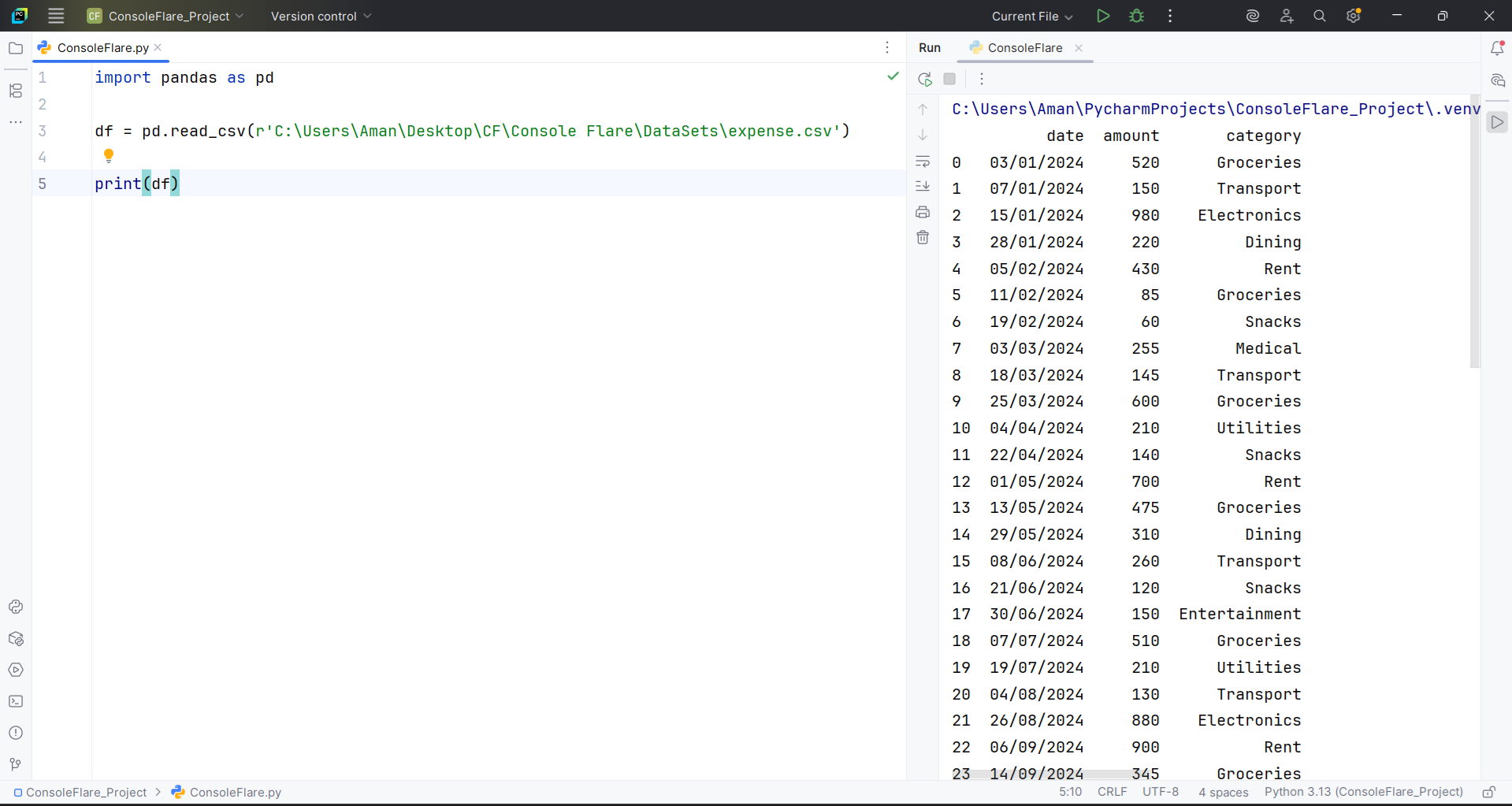Open the Python Console from the sidebar
This screenshot has height=806, width=1512.
(16, 607)
